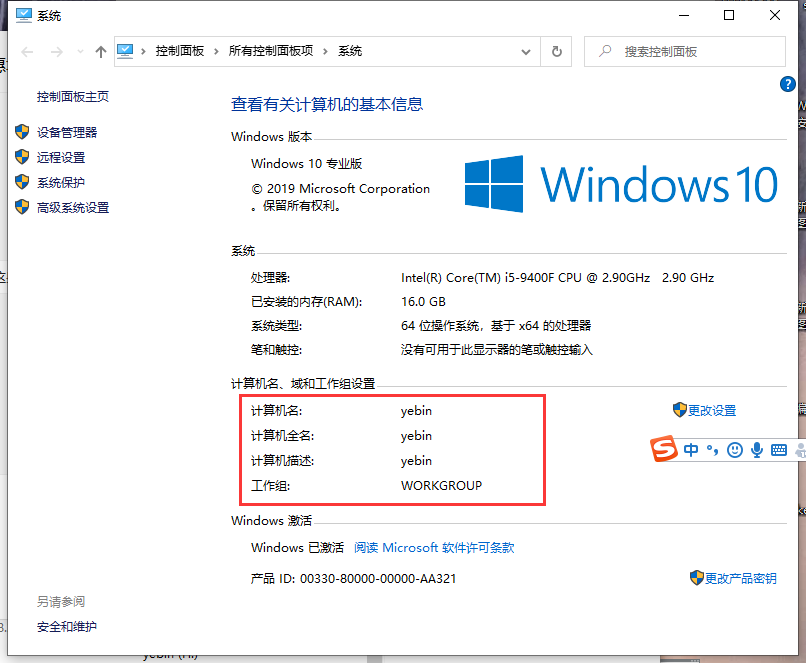Open 控制面板主页 link

(73, 97)
